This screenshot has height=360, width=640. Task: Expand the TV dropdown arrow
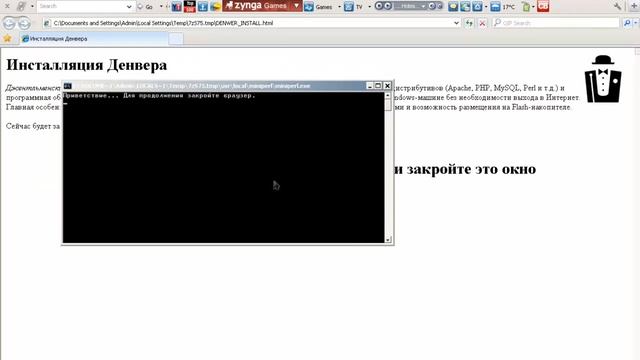(369, 7)
